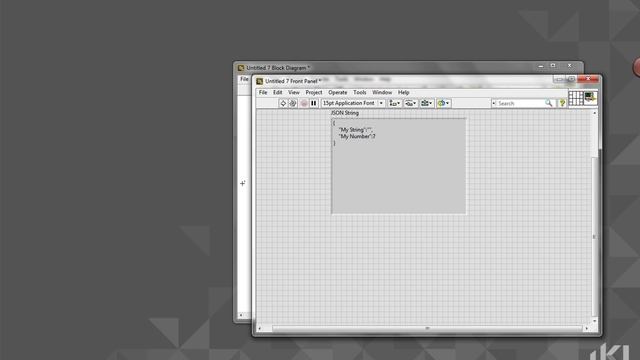The width and height of the screenshot is (640, 360).
Task: Click the scroll up arrow on Front Panel
Action: pos(594,113)
